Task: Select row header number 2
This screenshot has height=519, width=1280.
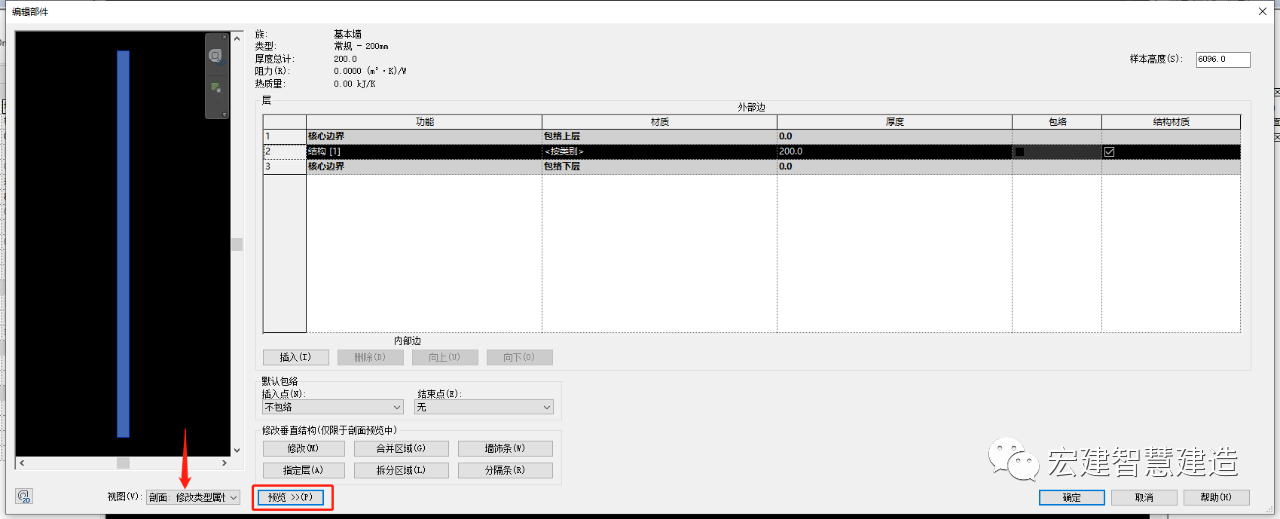Action: pyautogui.click(x=283, y=152)
